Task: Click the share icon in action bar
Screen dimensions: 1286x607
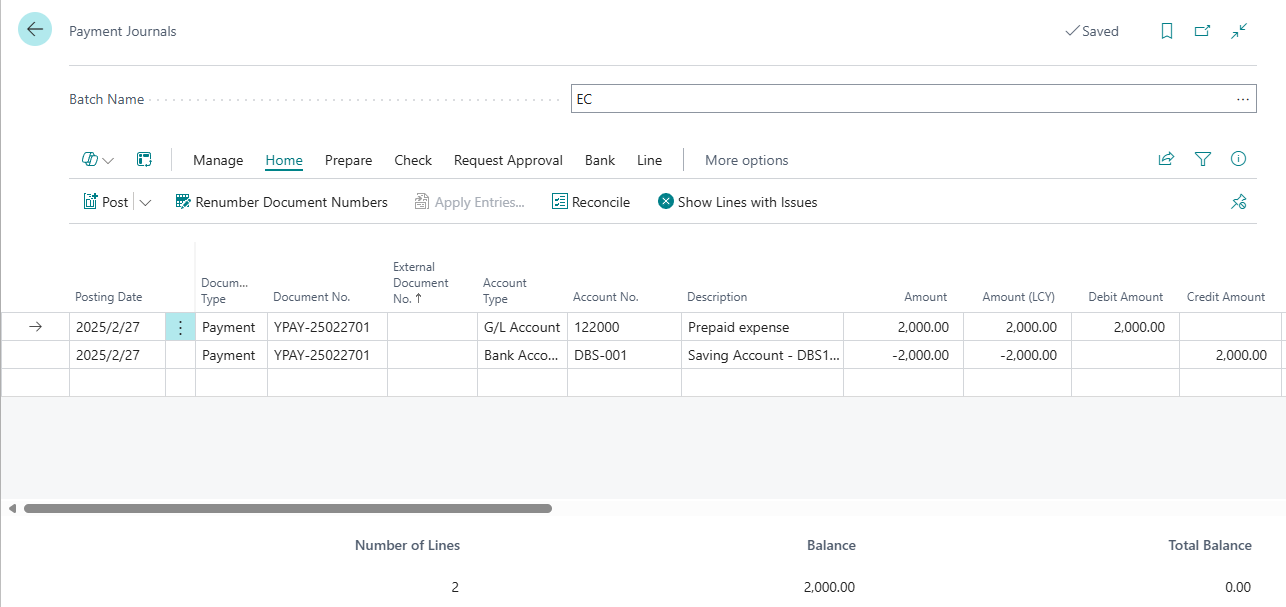Action: (1166, 159)
